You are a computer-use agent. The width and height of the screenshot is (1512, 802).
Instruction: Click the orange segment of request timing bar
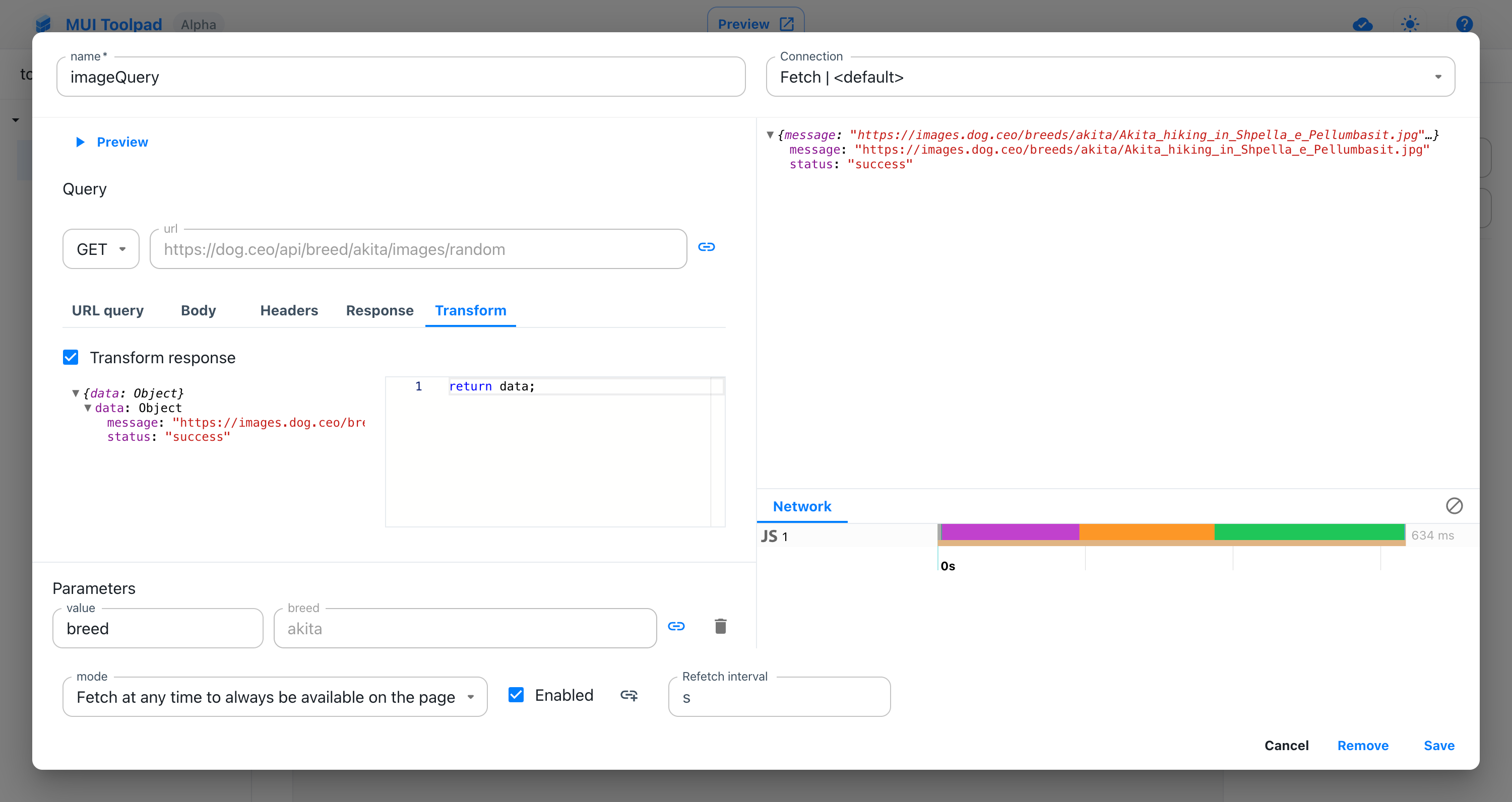1146,531
